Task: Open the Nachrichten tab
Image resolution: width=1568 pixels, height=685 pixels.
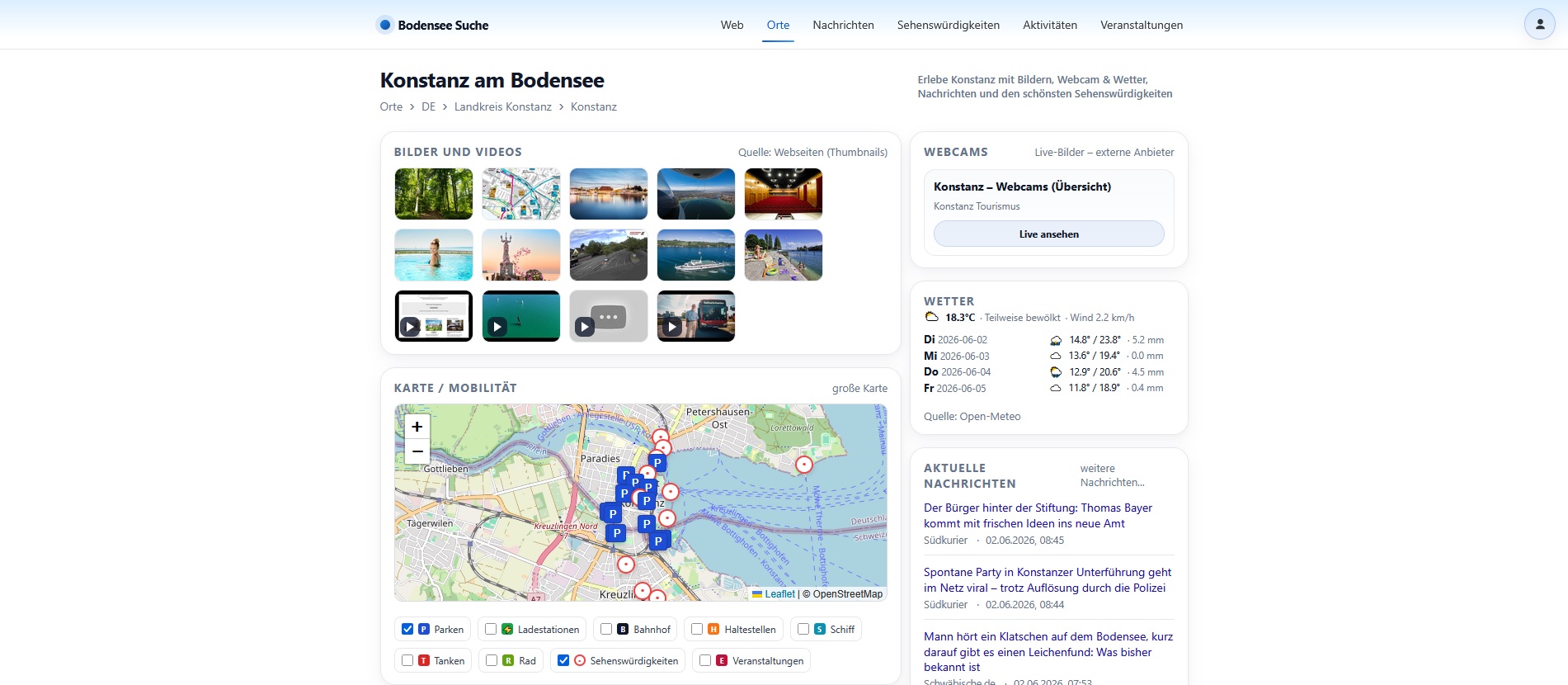Action: coord(843,25)
